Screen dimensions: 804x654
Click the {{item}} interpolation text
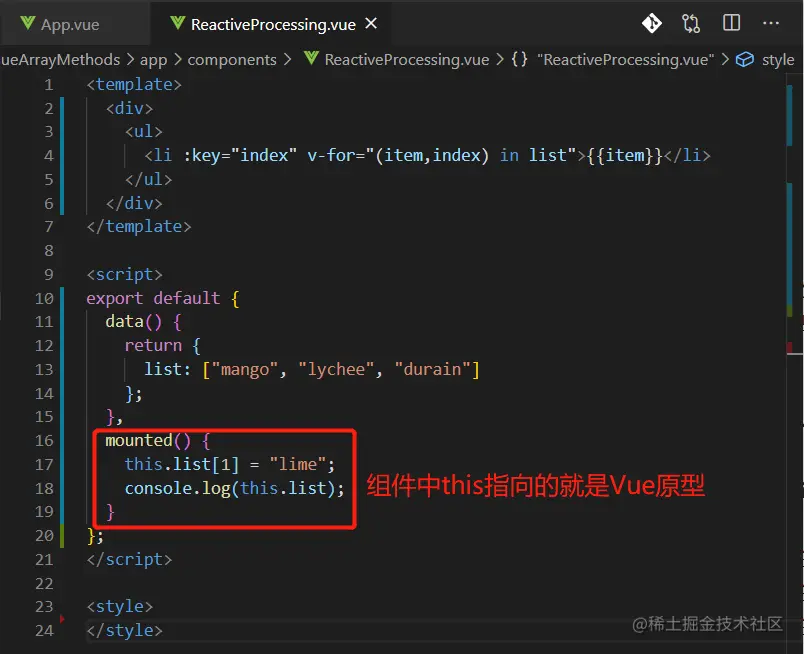point(625,155)
